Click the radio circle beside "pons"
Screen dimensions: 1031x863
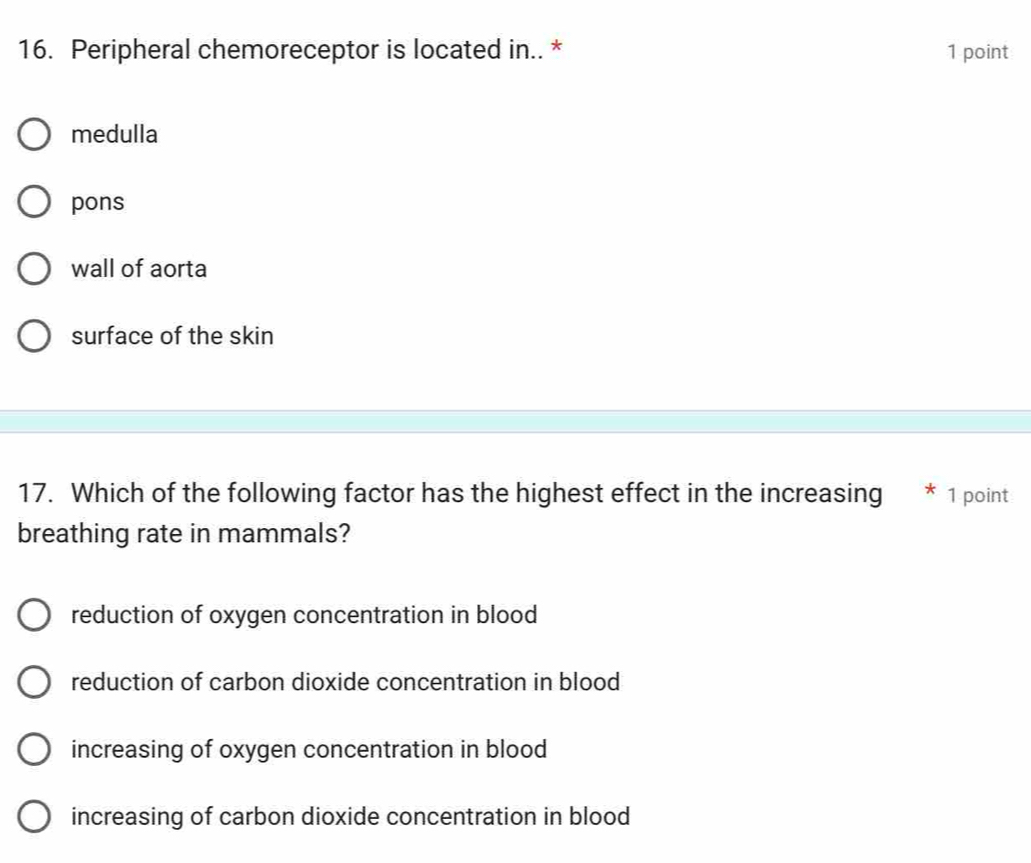(34, 201)
